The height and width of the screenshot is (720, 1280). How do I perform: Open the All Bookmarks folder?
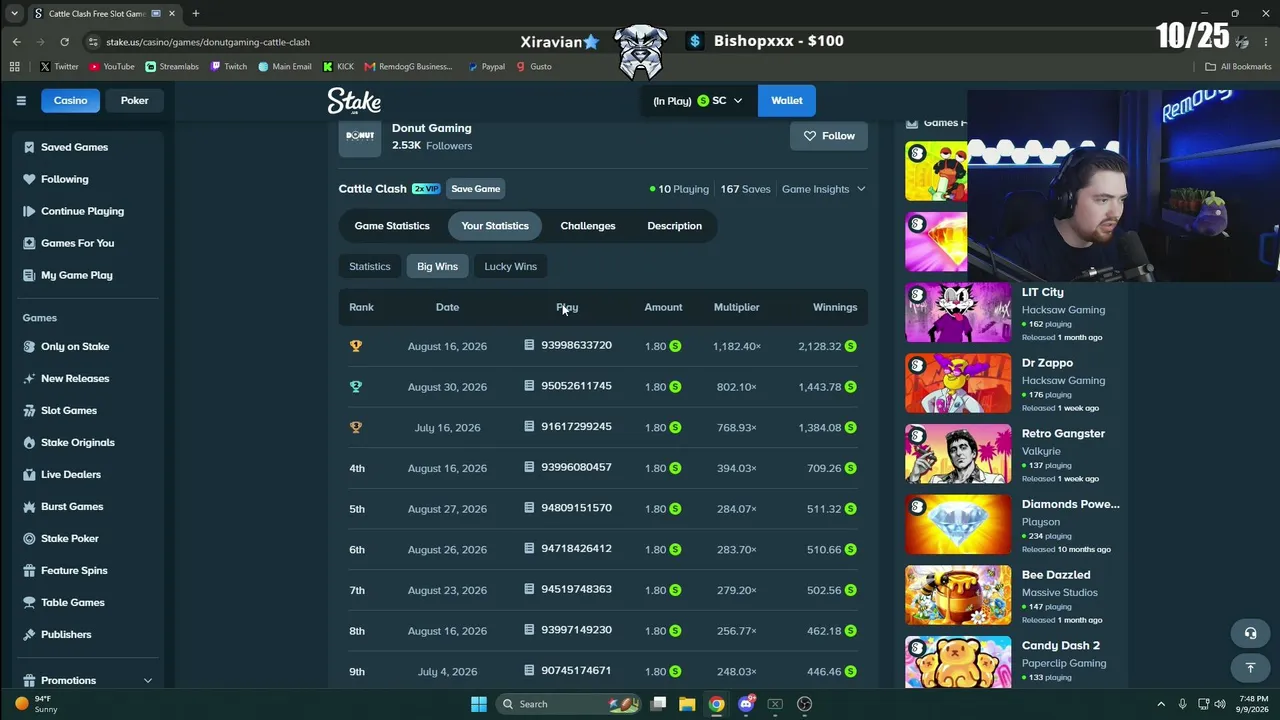(1238, 67)
